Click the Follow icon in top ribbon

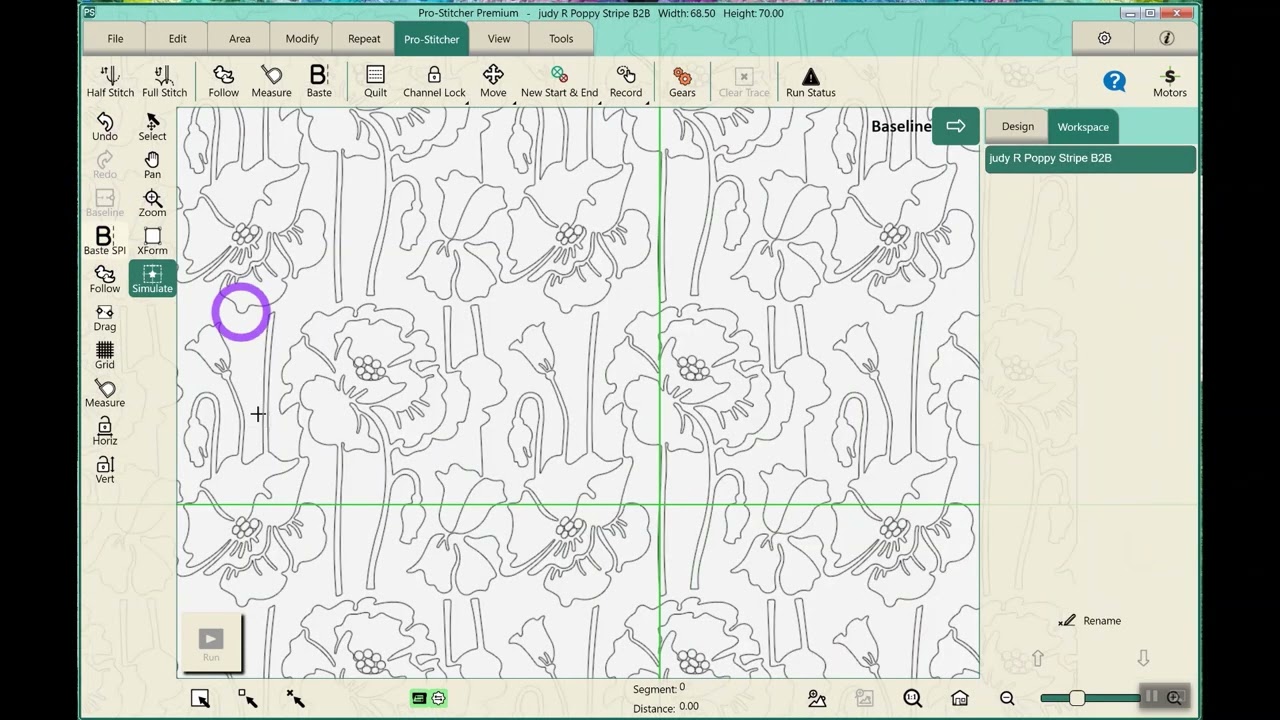223,82
